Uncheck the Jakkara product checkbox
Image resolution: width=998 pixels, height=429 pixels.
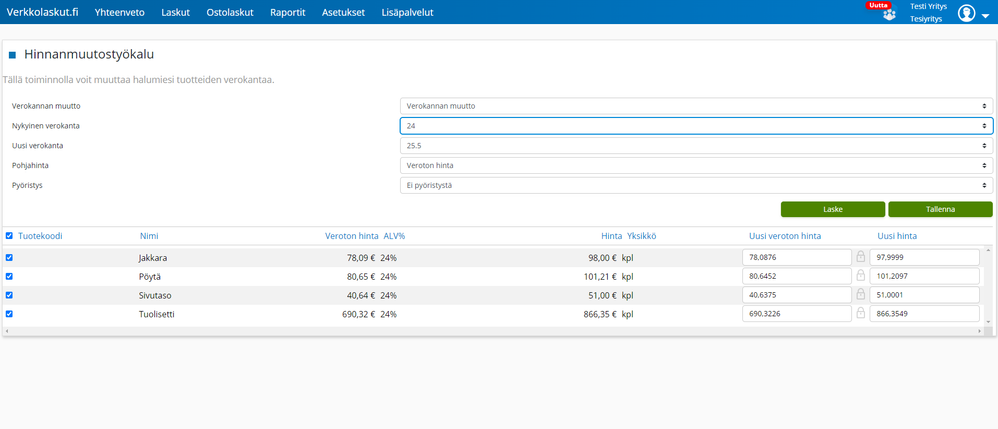pos(9,258)
